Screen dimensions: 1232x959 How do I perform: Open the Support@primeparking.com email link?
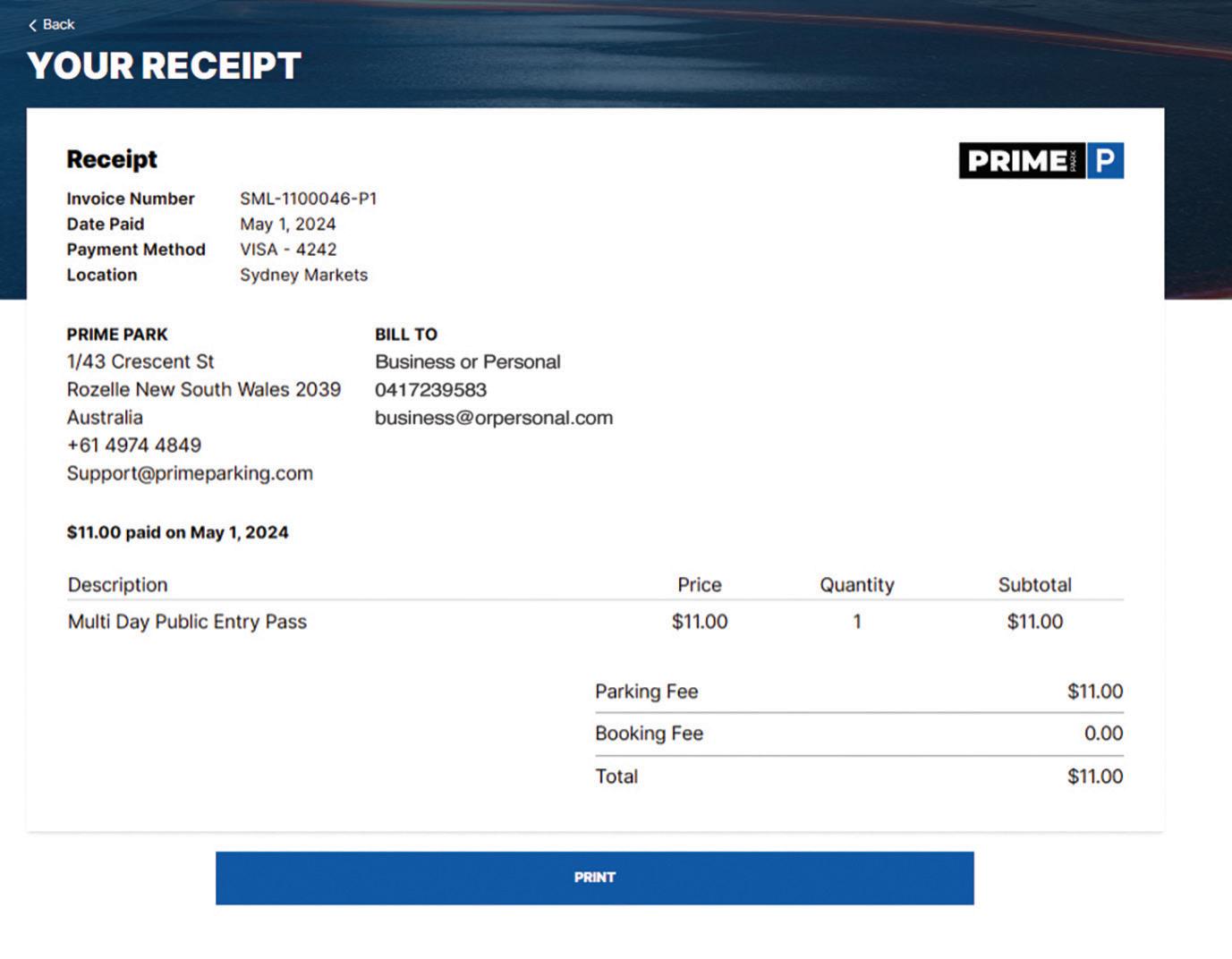[190, 473]
